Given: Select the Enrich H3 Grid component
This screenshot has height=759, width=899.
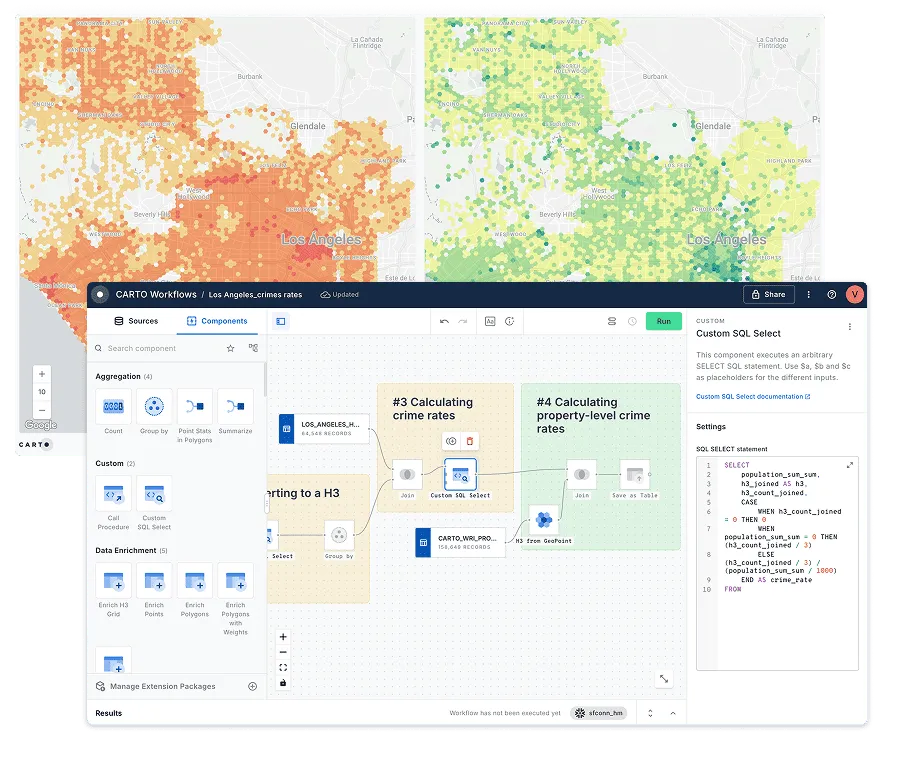Looking at the screenshot, I should 114,582.
